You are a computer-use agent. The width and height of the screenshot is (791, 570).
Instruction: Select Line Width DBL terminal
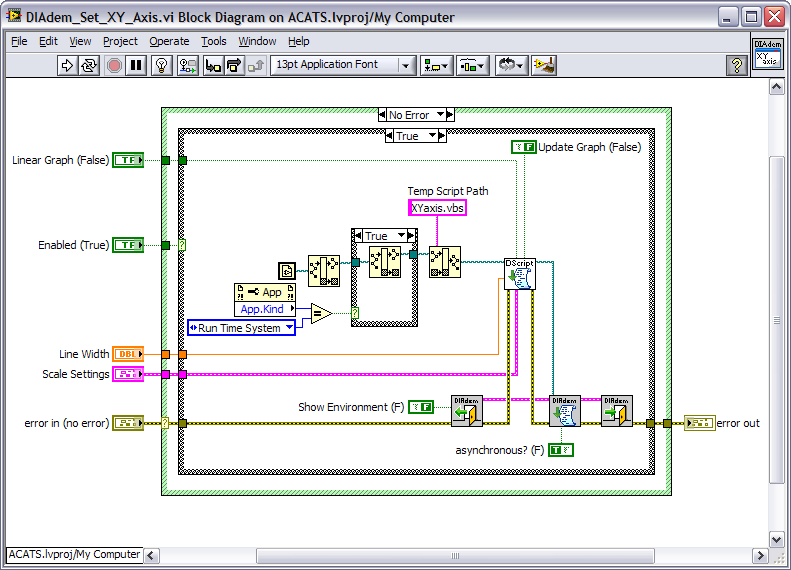(x=128, y=354)
